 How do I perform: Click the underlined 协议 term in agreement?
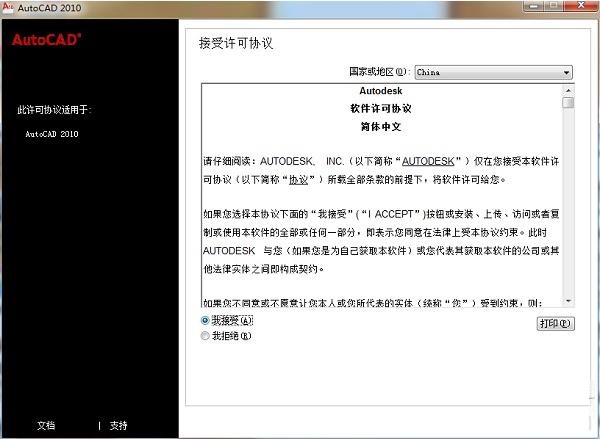[x=298, y=180]
